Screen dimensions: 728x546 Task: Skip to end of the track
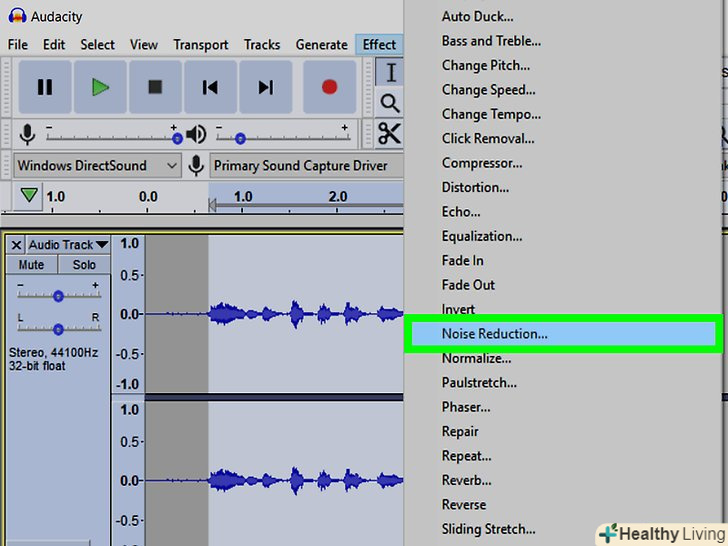(266, 87)
